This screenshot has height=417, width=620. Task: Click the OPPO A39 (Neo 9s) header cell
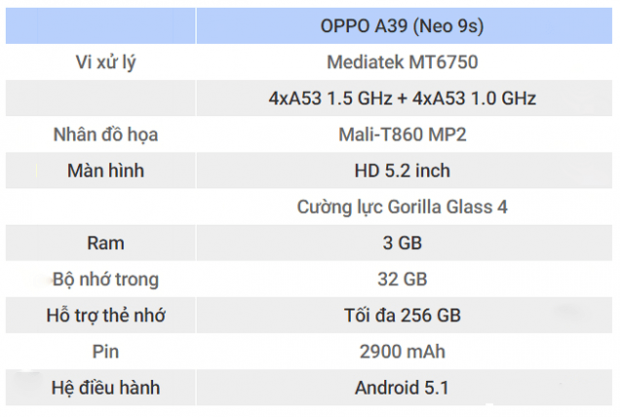click(x=402, y=25)
